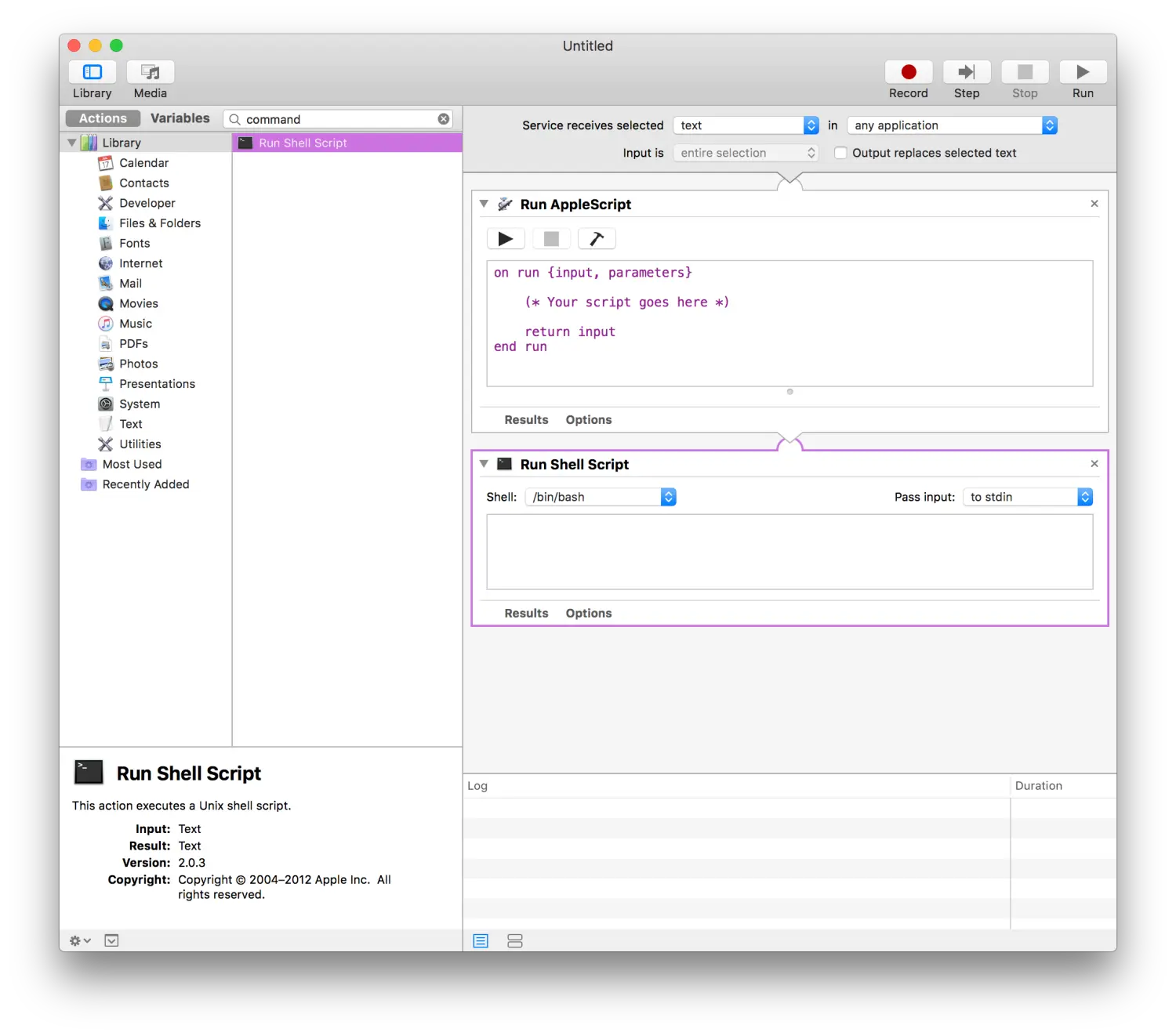Run the workflow with the Run toolbar button
1176x1036 pixels.
[x=1083, y=72]
